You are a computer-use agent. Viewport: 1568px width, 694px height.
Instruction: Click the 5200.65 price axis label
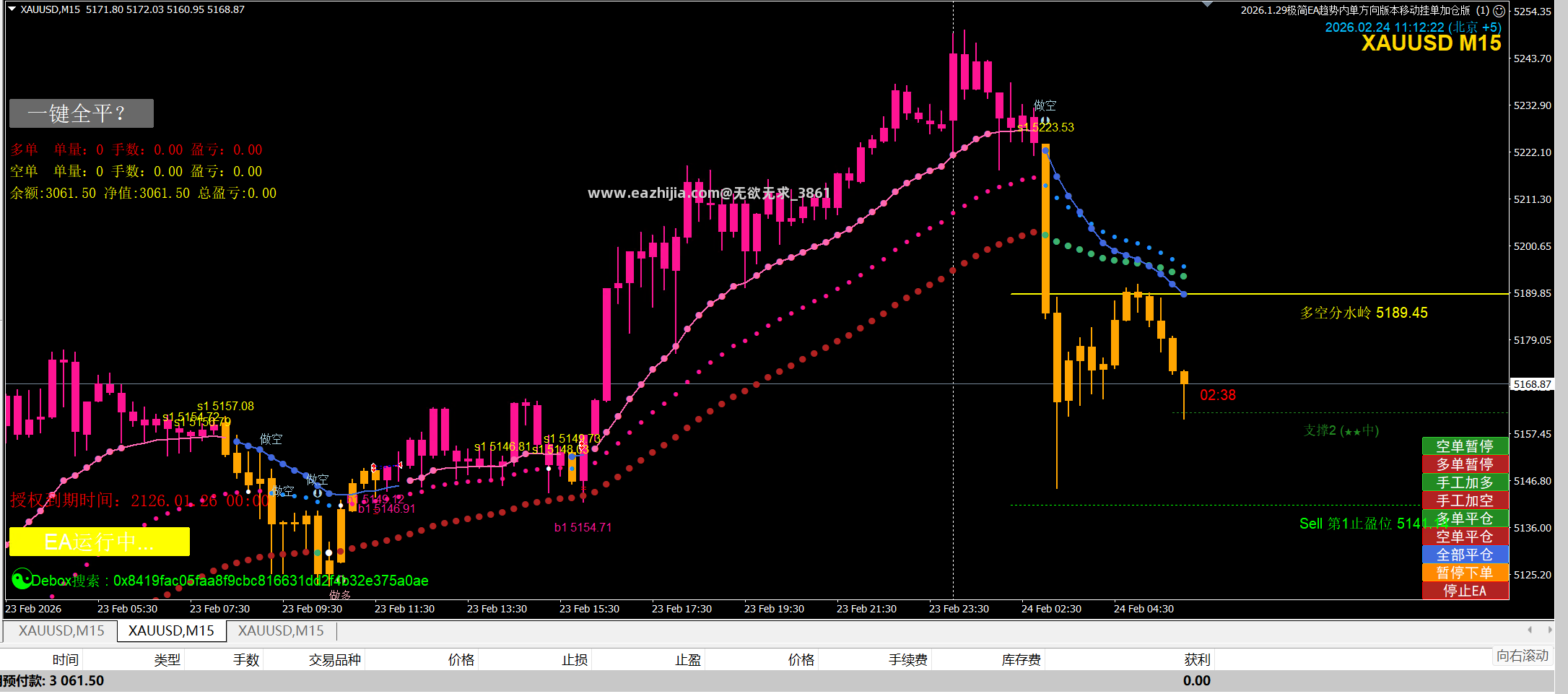pos(1533,246)
